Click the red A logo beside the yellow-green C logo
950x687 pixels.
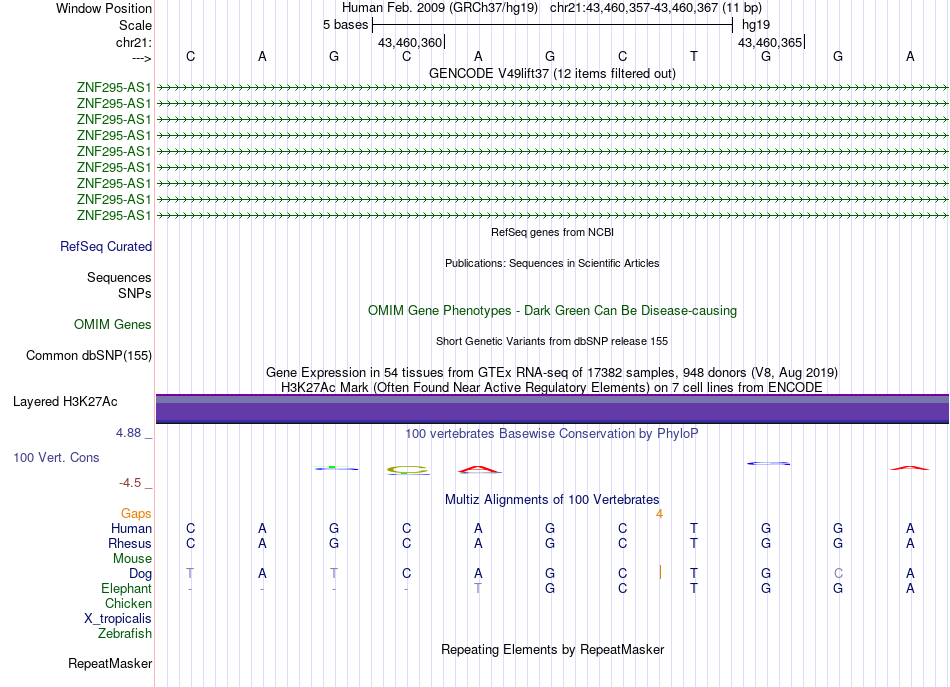point(479,469)
